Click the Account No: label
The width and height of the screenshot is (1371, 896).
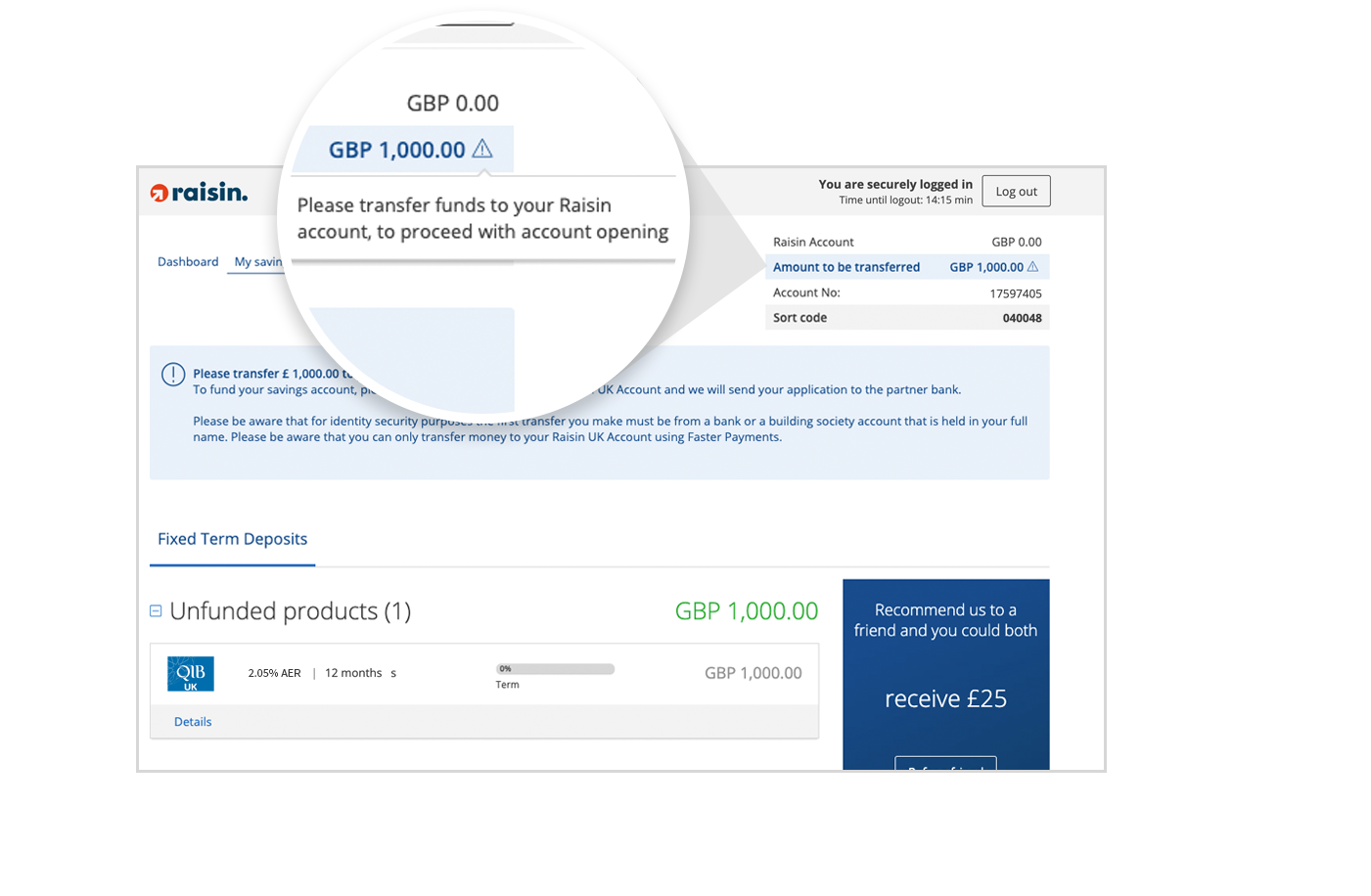[806, 292]
